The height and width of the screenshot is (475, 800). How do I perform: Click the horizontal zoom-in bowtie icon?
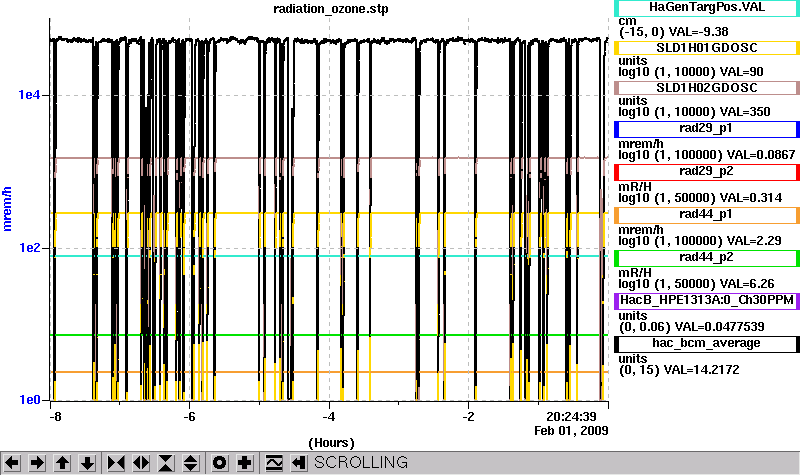click(x=116, y=463)
